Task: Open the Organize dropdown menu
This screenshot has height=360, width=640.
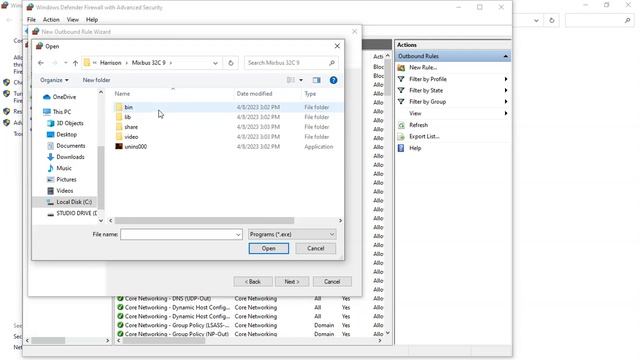Action: click(54, 80)
